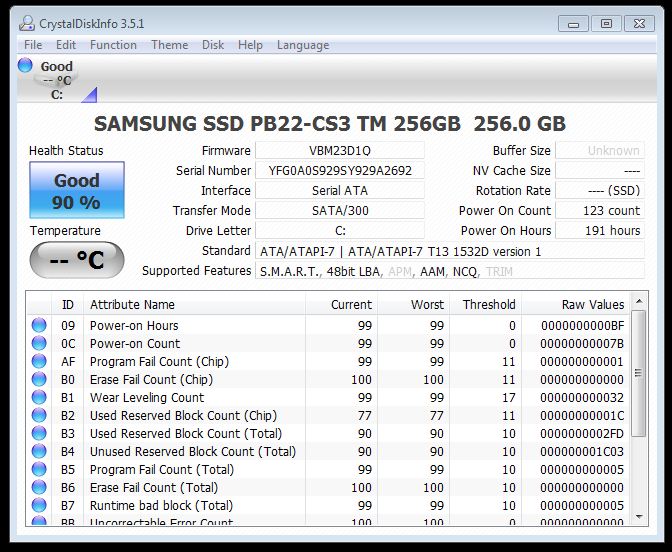672x552 pixels.
Task: Click the Transfer Mode field SATA/300
Action: click(x=340, y=210)
